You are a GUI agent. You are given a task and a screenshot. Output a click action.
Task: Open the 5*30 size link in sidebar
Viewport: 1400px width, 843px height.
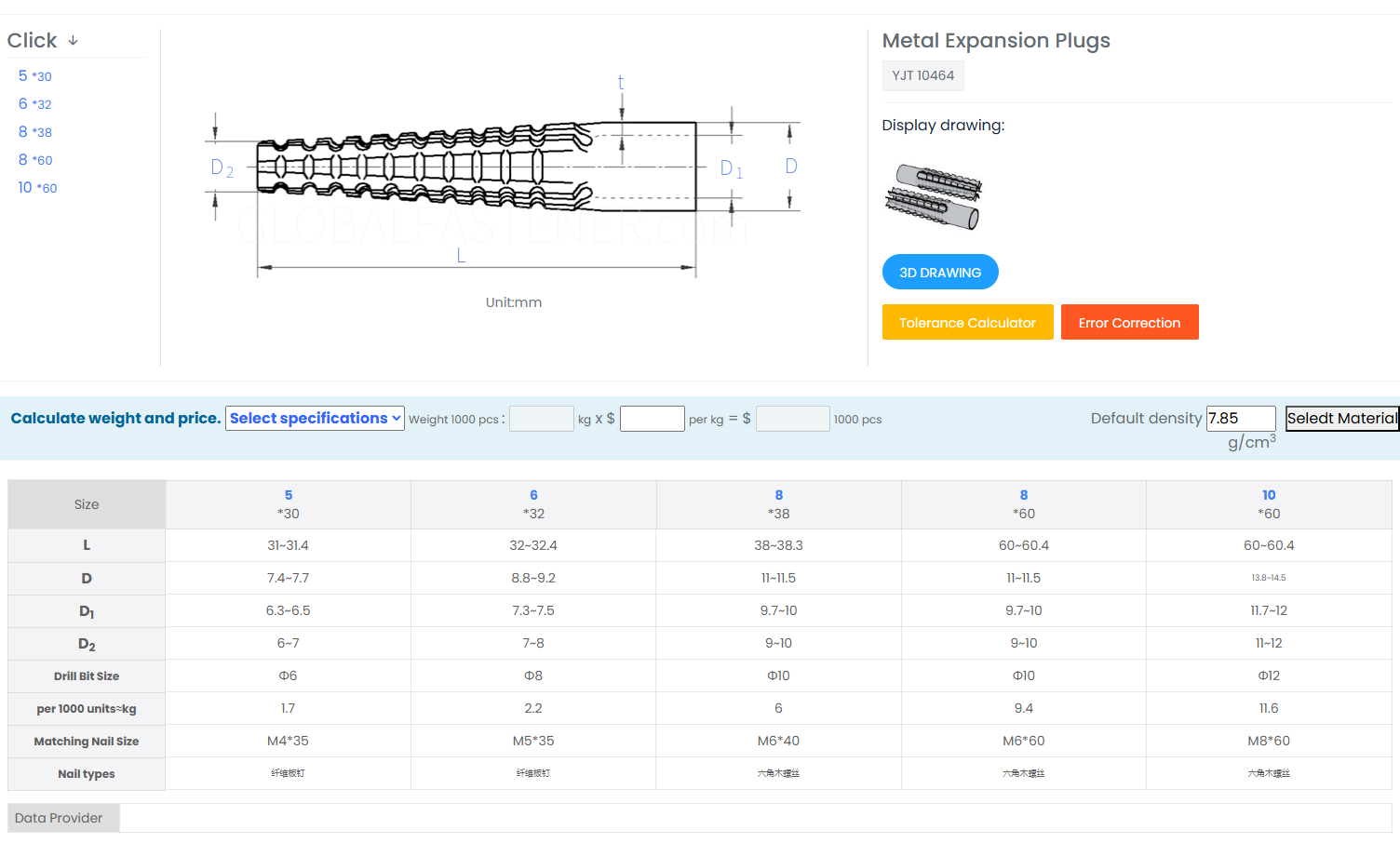(35, 76)
